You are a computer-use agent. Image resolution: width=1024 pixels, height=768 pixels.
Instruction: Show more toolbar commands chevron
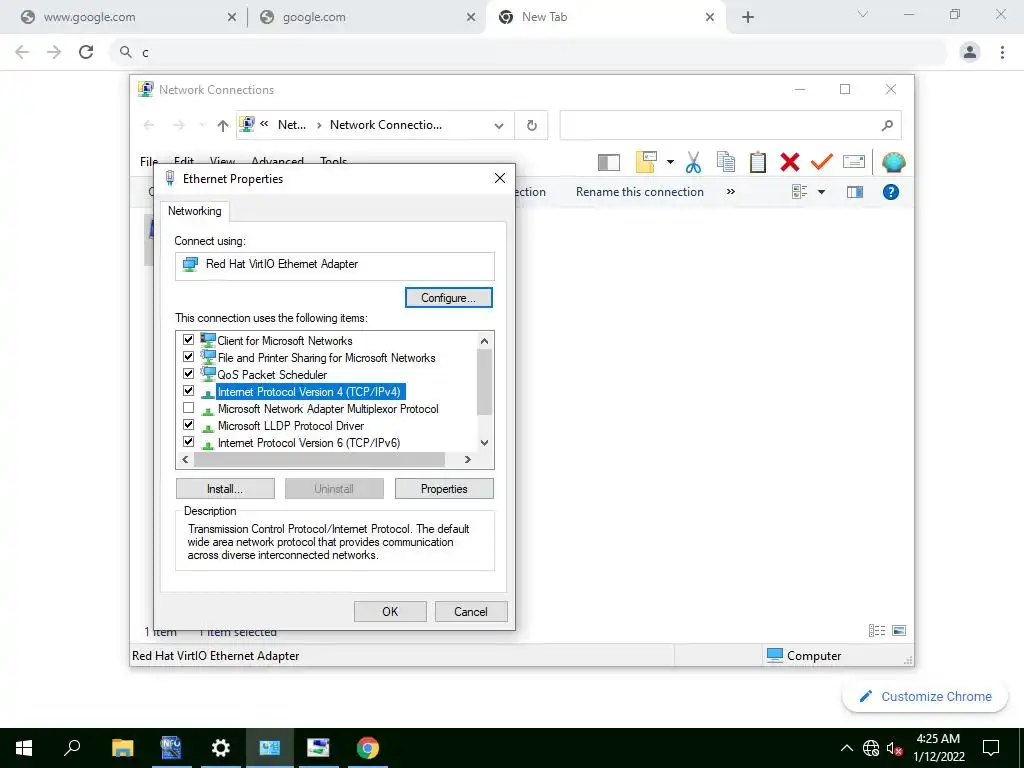pyautogui.click(x=731, y=191)
